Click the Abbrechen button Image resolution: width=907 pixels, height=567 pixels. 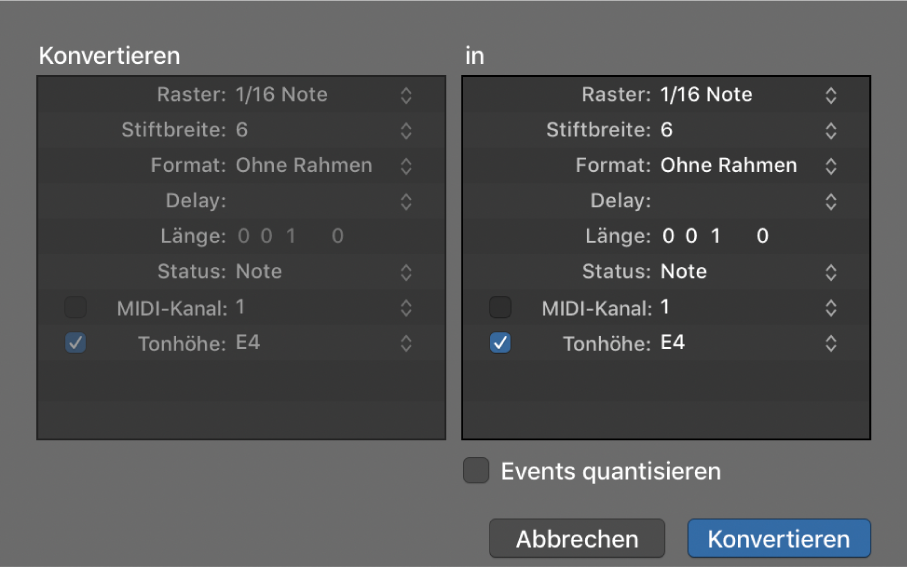[x=577, y=540]
